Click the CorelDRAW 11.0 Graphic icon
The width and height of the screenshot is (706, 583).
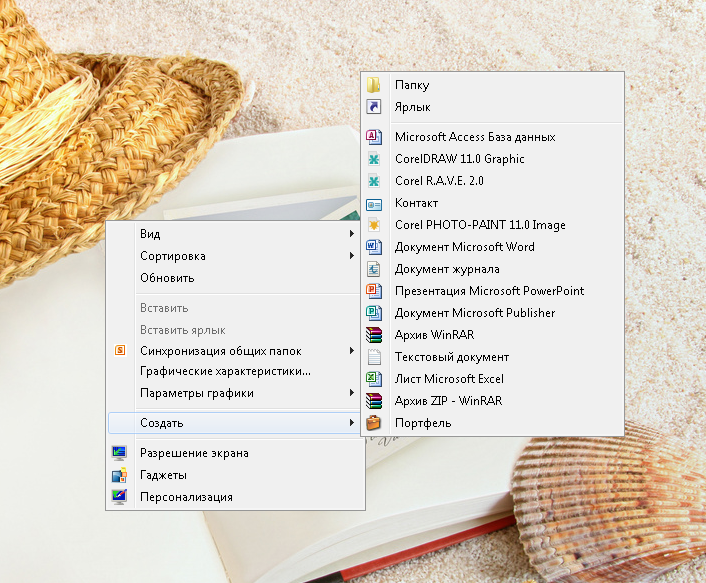click(374, 159)
